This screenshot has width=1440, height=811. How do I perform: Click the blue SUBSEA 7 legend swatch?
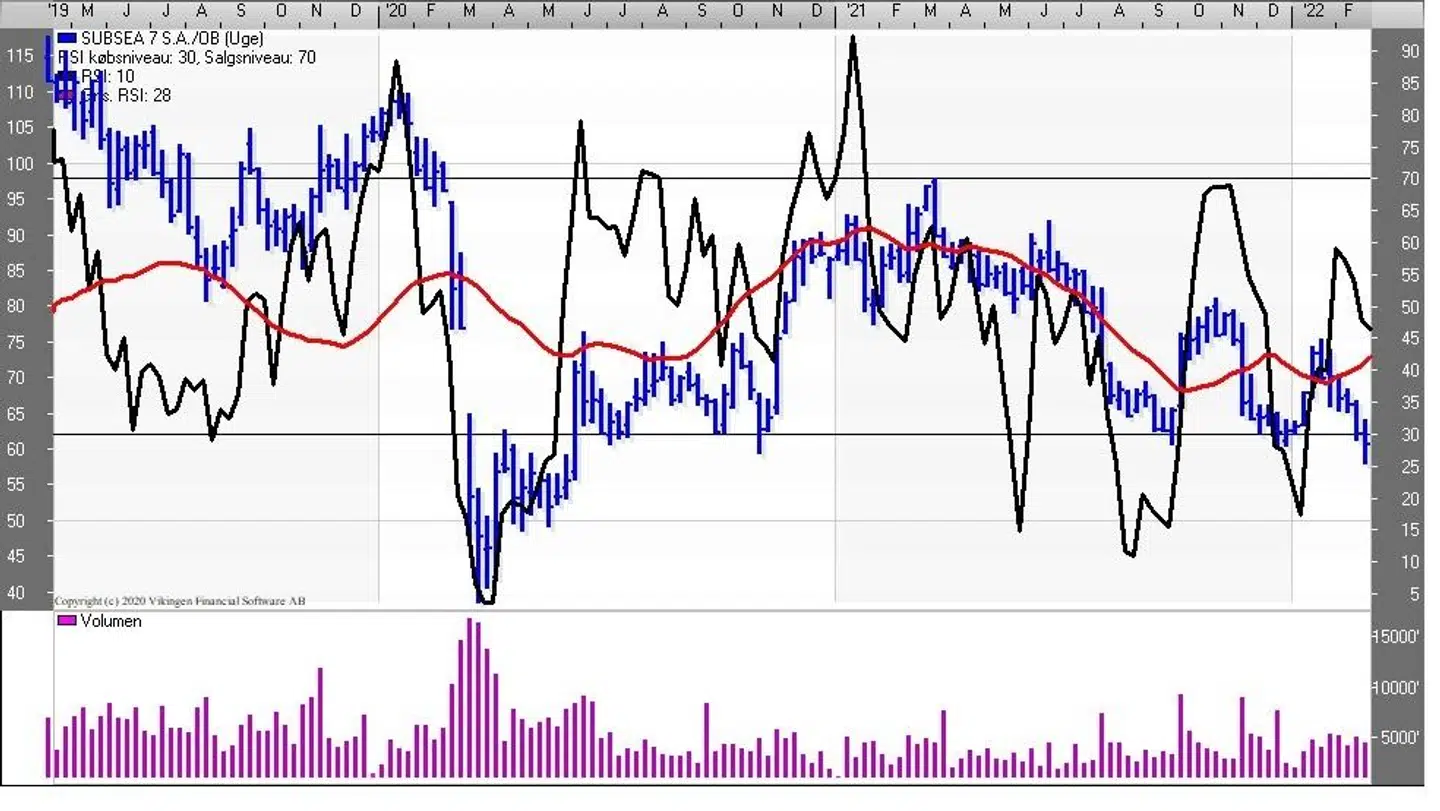click(x=67, y=39)
